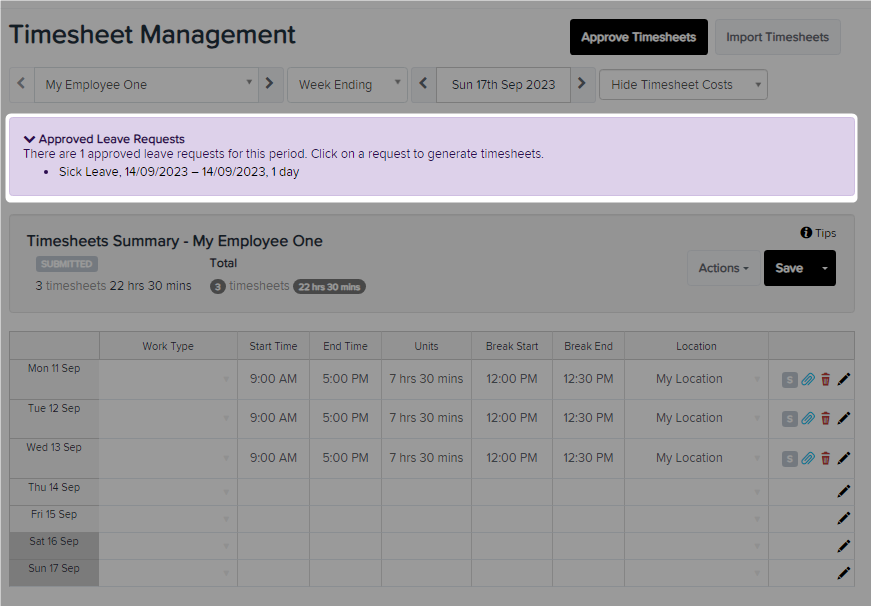Click the paperclip attachment icon on Tue 12 Sep

(x=807, y=418)
